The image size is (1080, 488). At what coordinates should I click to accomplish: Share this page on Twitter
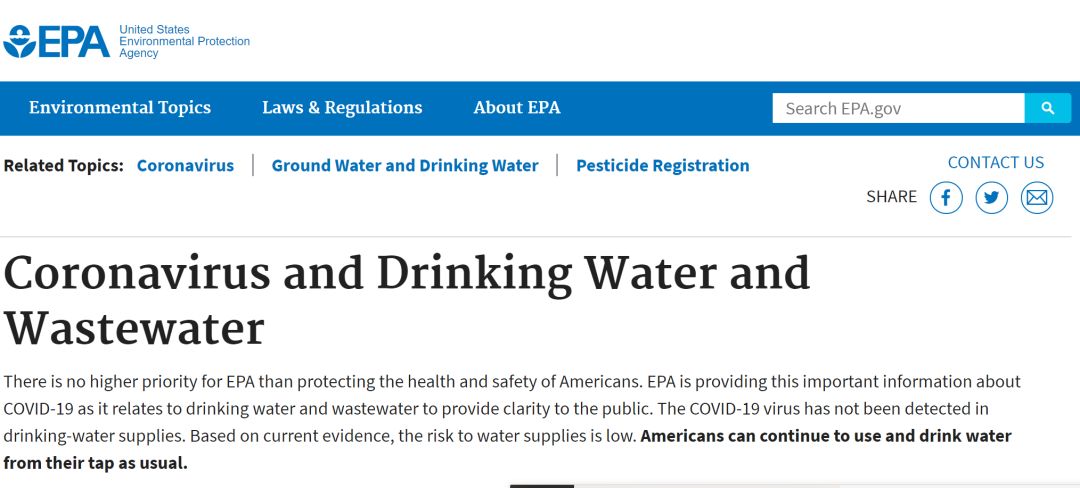tap(991, 198)
